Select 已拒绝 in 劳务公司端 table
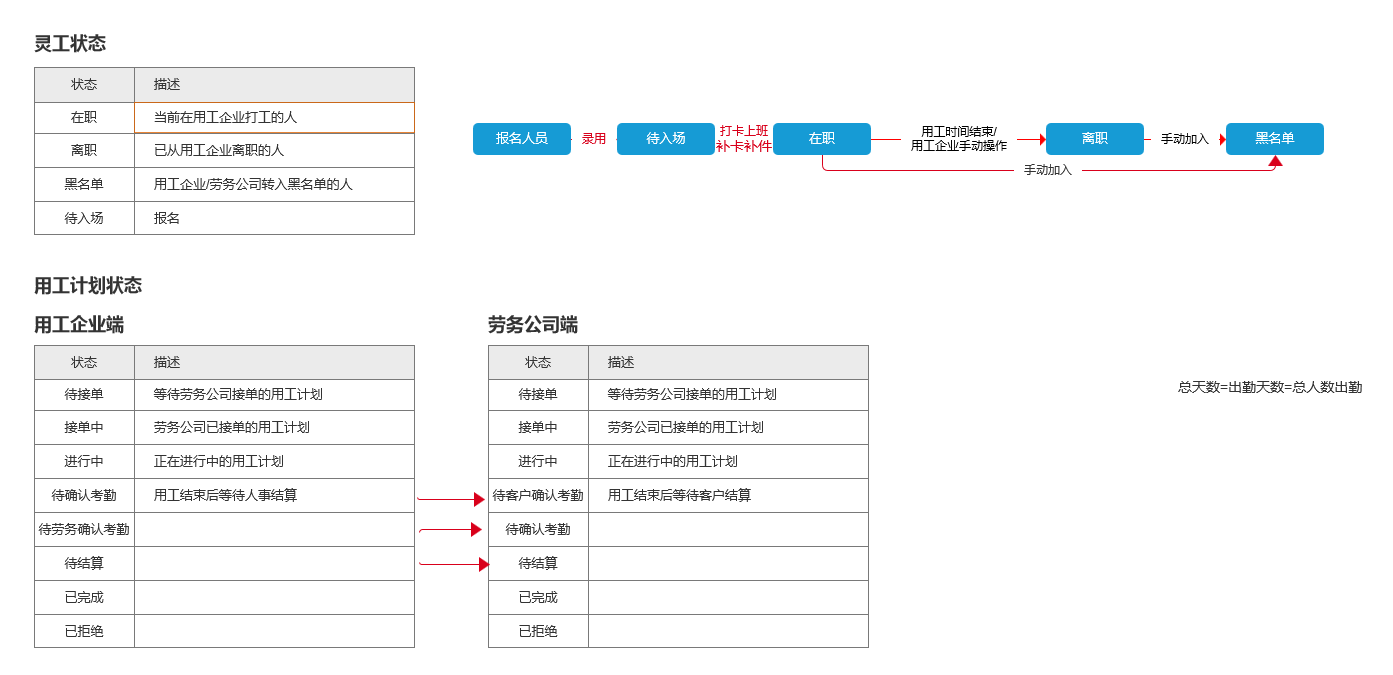This screenshot has height=675, width=1393. (538, 631)
